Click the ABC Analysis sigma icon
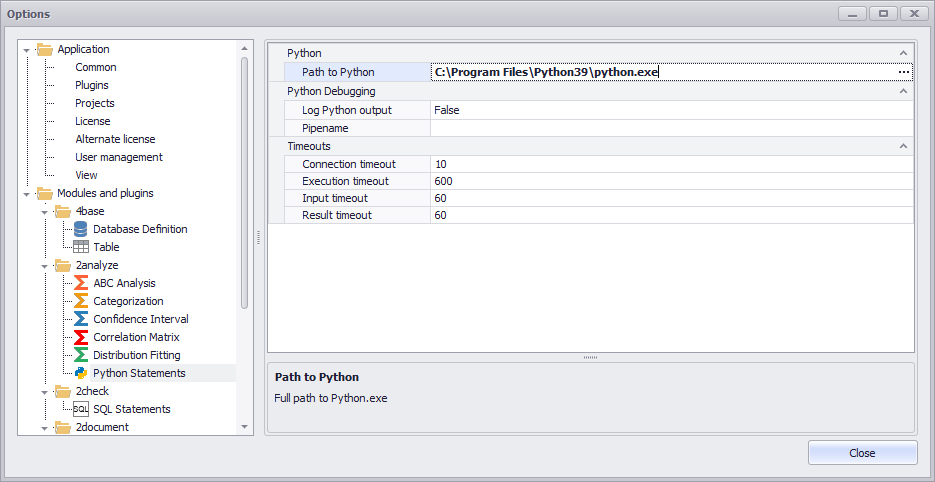 pyautogui.click(x=81, y=283)
